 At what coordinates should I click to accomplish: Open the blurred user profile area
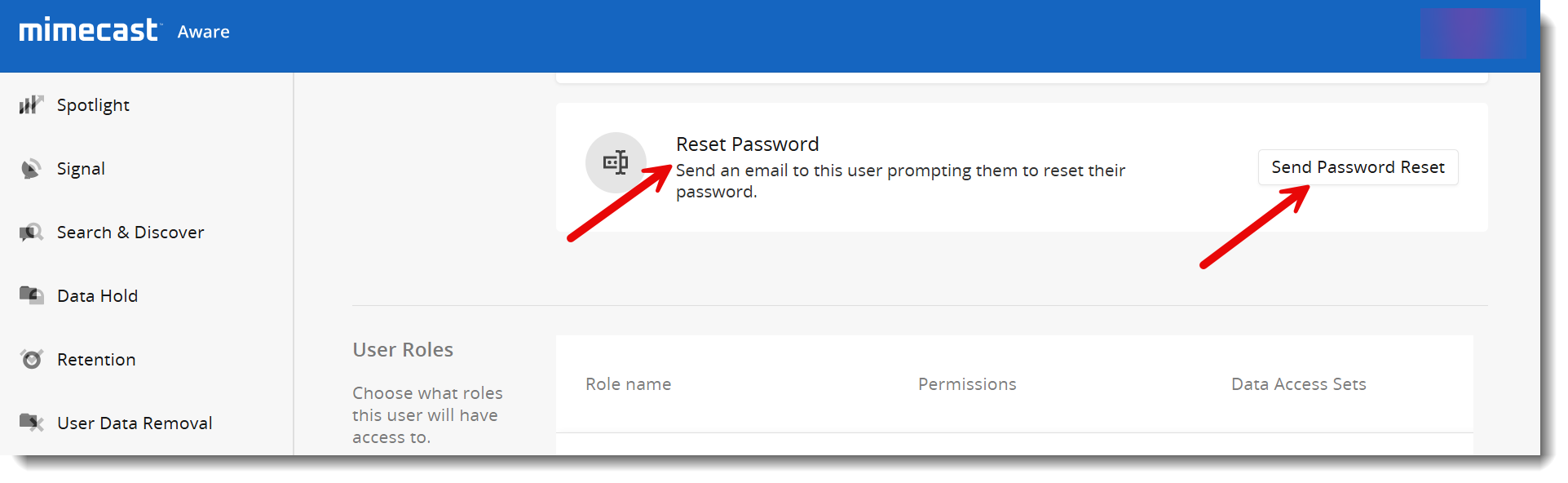coord(1472,33)
